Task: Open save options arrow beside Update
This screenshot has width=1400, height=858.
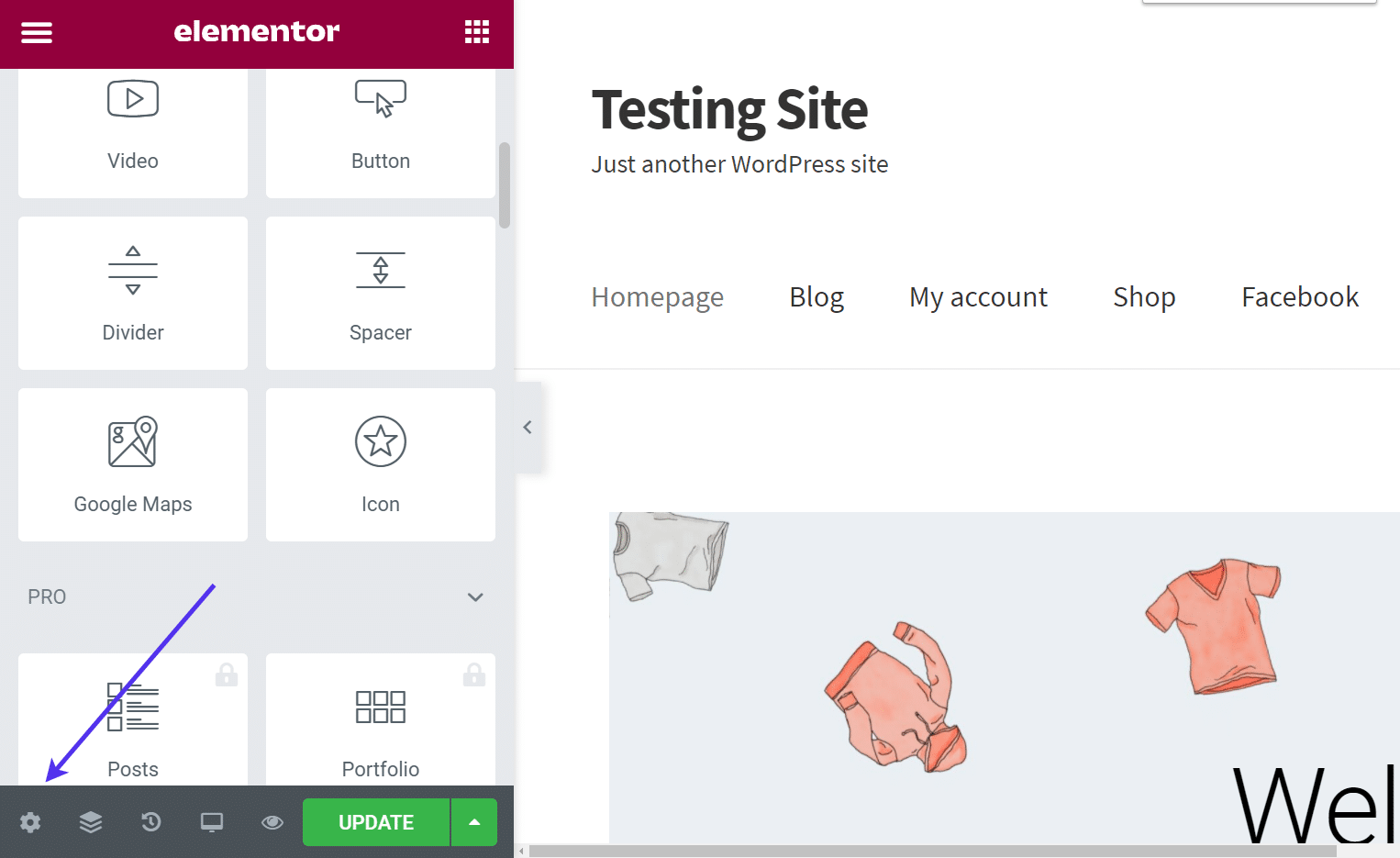Action: 474,822
